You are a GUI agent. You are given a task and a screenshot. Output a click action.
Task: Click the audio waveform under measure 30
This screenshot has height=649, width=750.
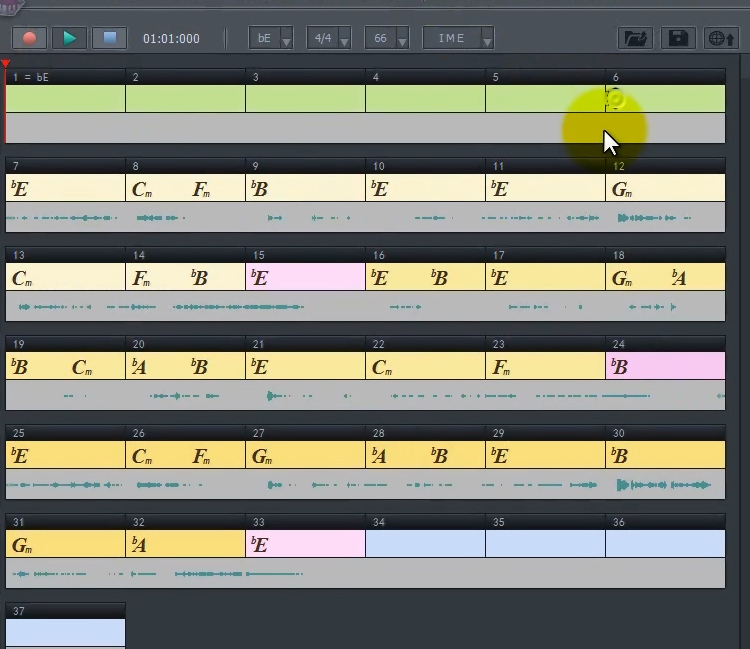point(664,485)
